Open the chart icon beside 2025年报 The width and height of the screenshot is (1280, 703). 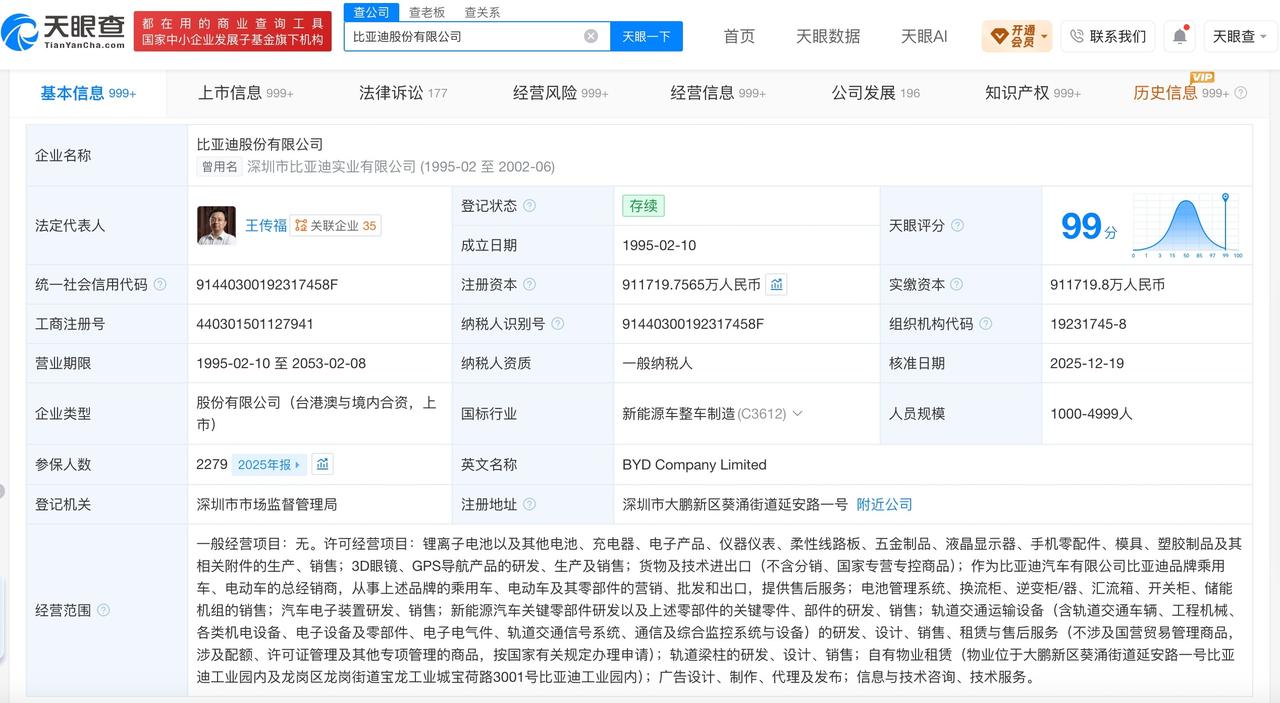[322, 464]
